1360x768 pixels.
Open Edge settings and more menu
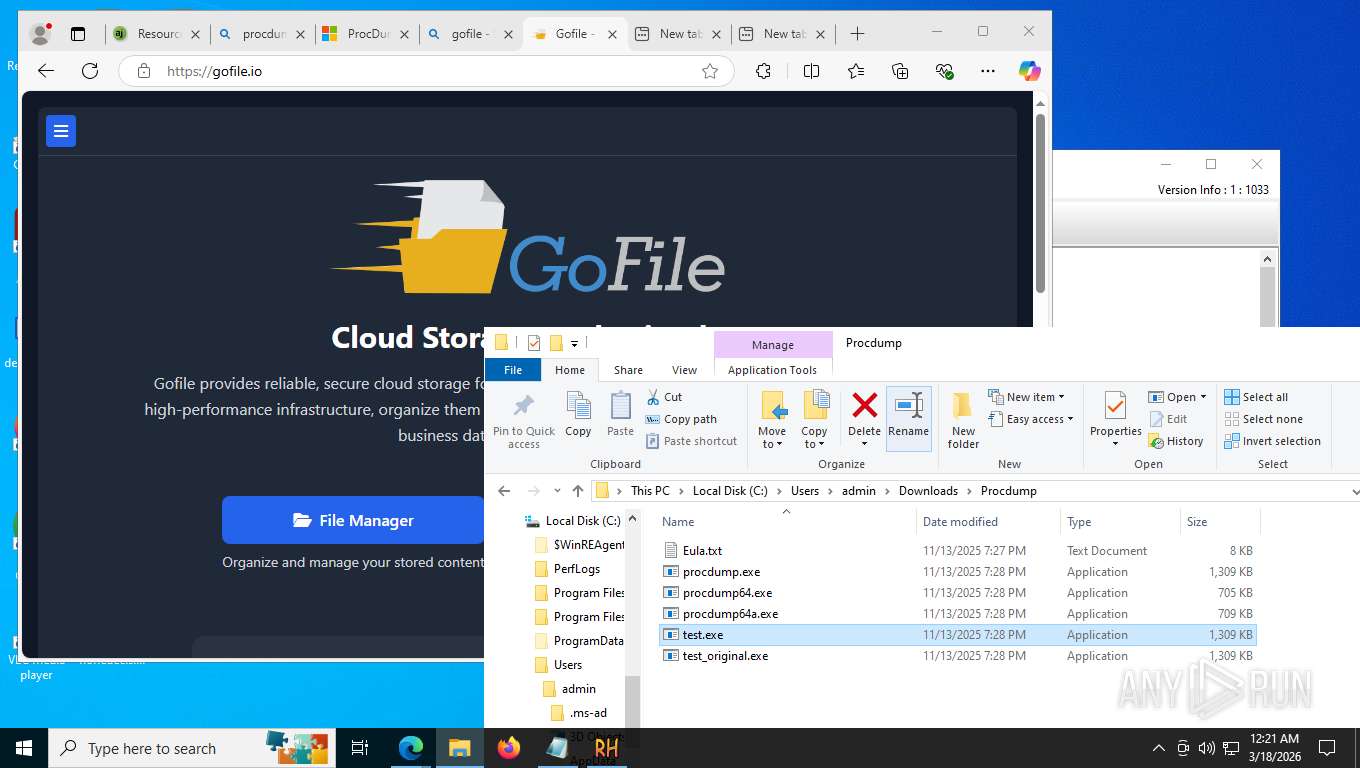[x=988, y=71]
